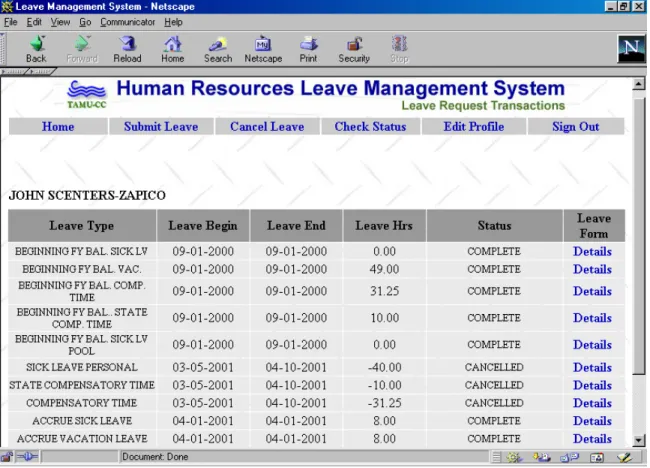The width and height of the screenshot is (650, 468).
Task: Click the Leave Type column header
Action: coord(82,226)
